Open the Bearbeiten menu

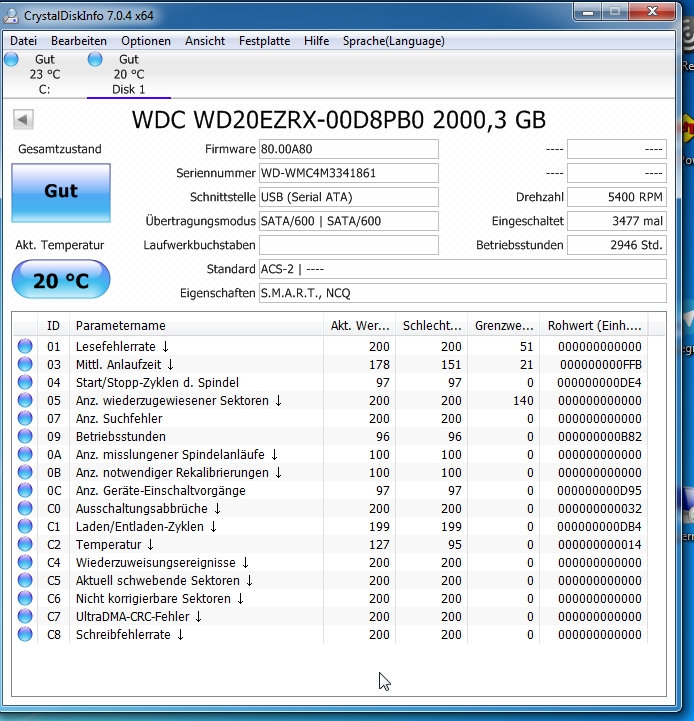(79, 41)
